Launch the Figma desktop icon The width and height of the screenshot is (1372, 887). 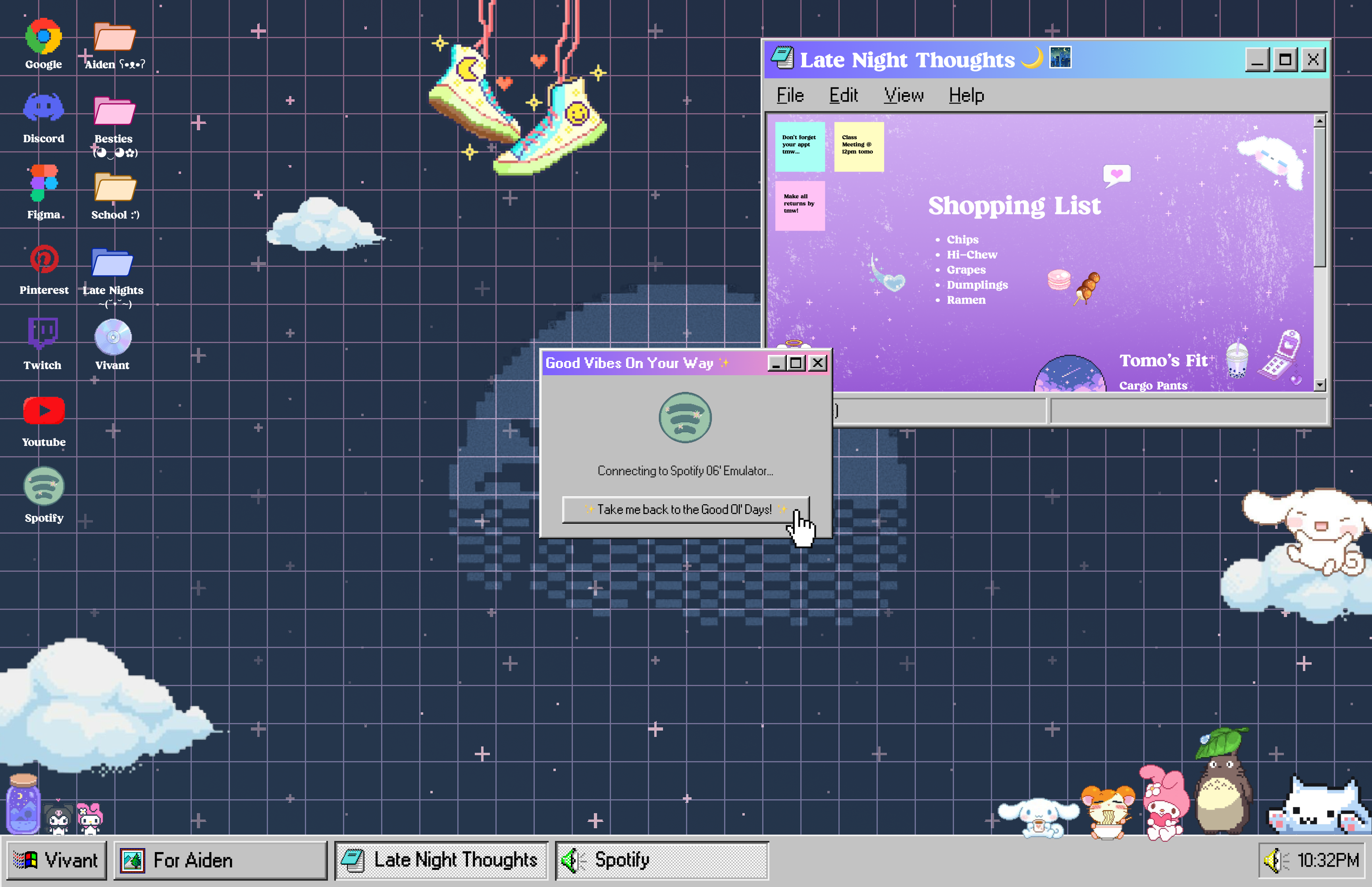click(x=44, y=183)
